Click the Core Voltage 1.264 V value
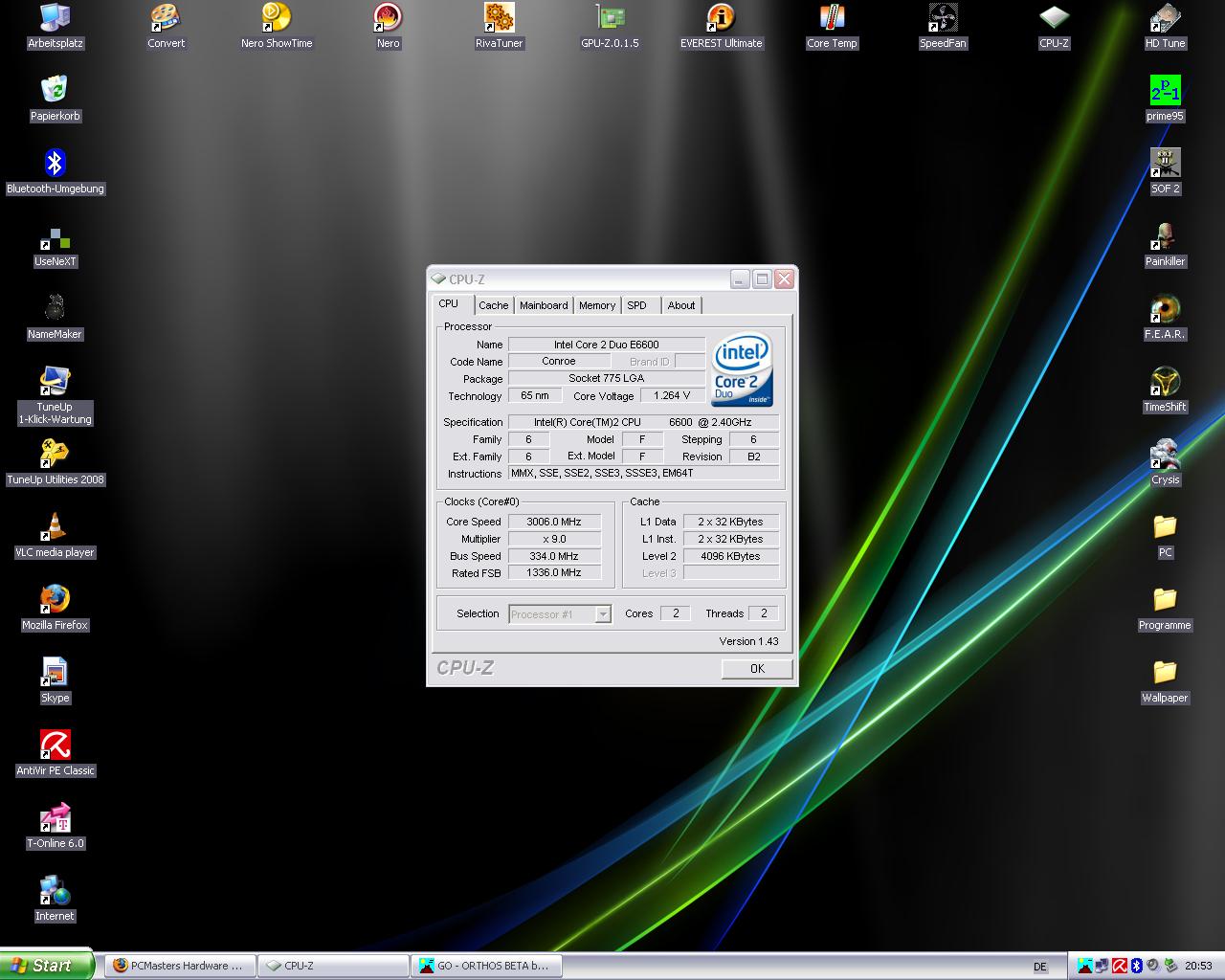 pos(672,396)
